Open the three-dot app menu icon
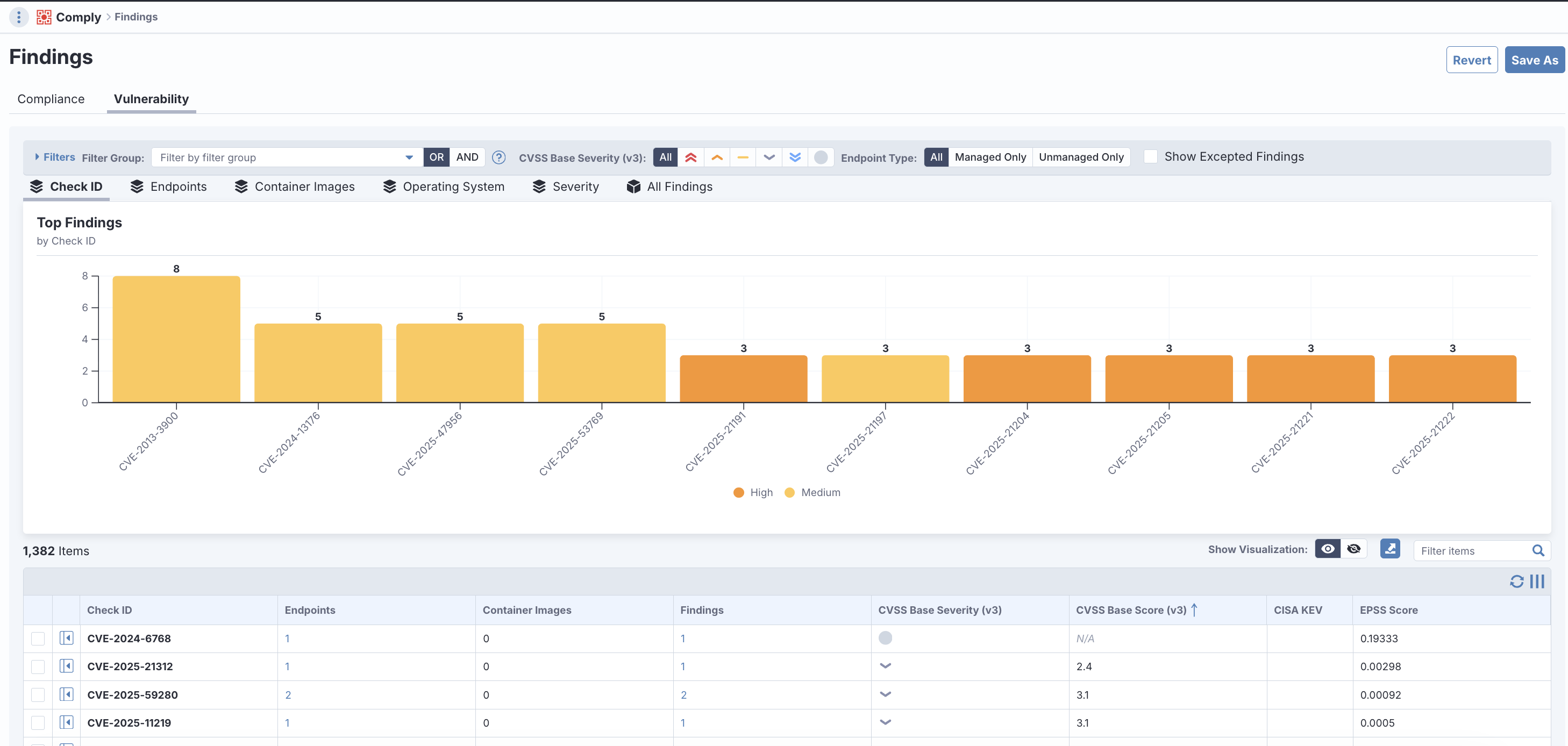The height and width of the screenshot is (746, 1568). point(19,17)
